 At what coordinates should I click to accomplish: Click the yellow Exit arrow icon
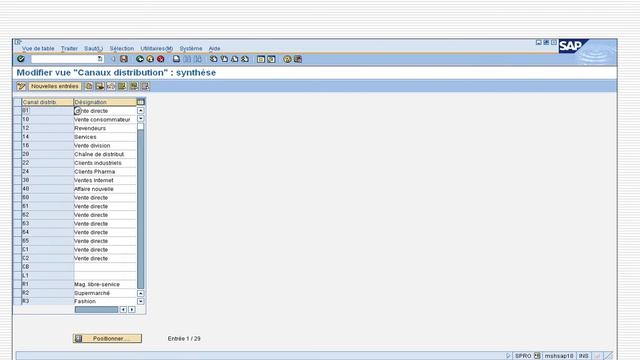click(150, 59)
